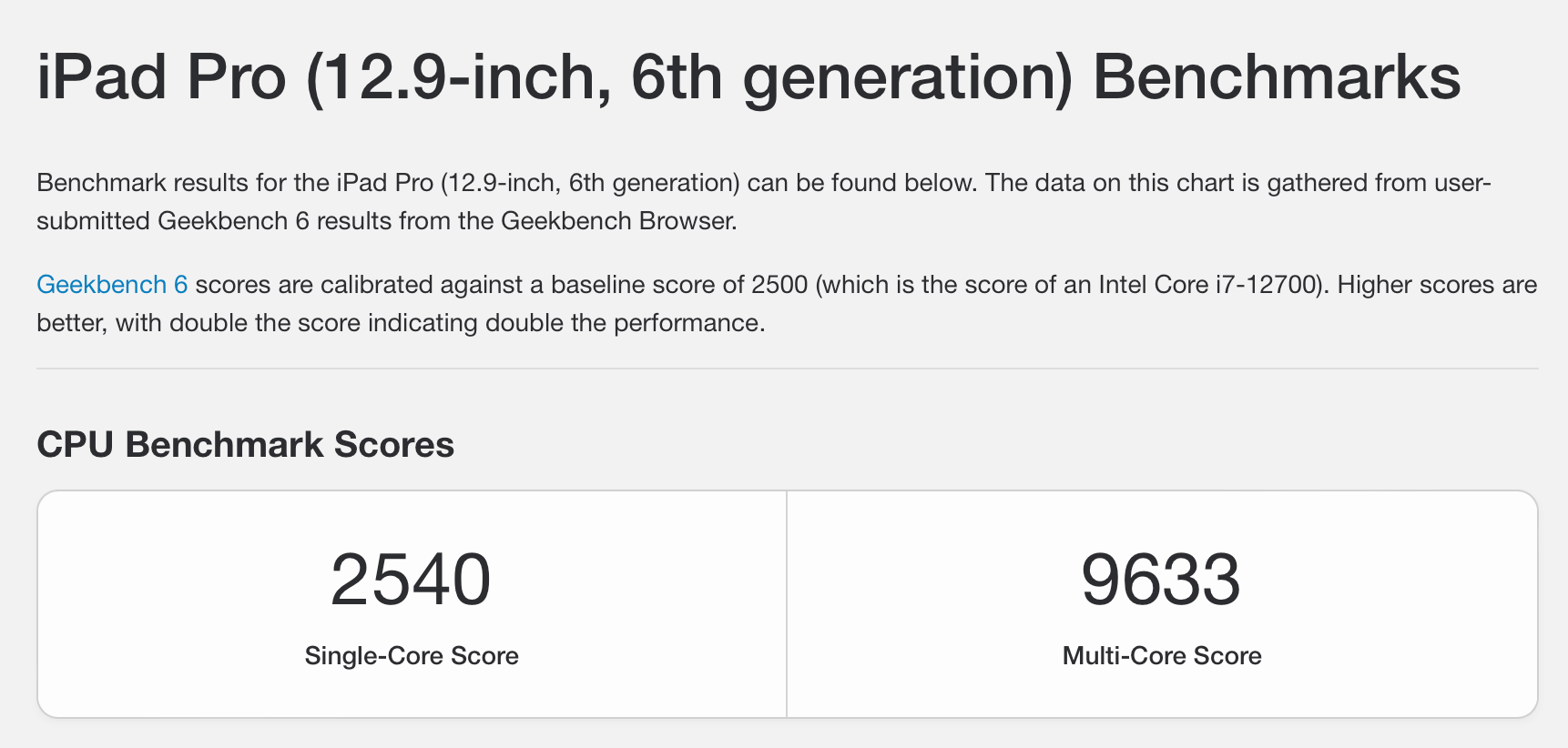Click the Single-Core score value 2540
Viewport: 1568px width, 748px height.
[x=411, y=580]
